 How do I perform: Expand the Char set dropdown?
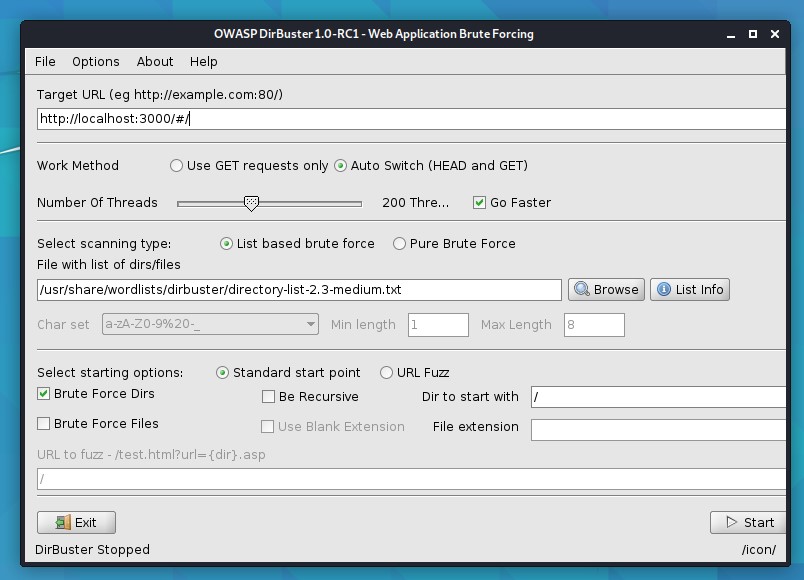tap(310, 324)
